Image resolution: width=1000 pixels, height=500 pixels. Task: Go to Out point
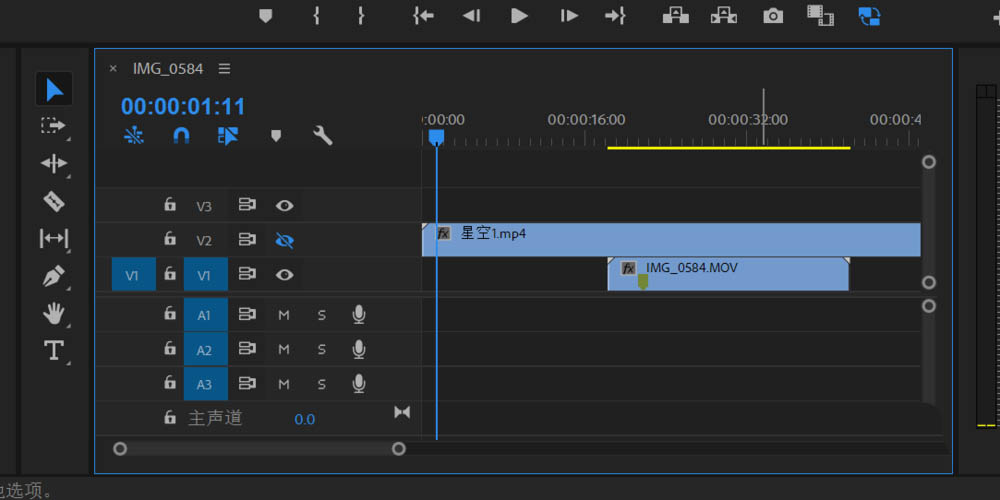pyautogui.click(x=615, y=16)
